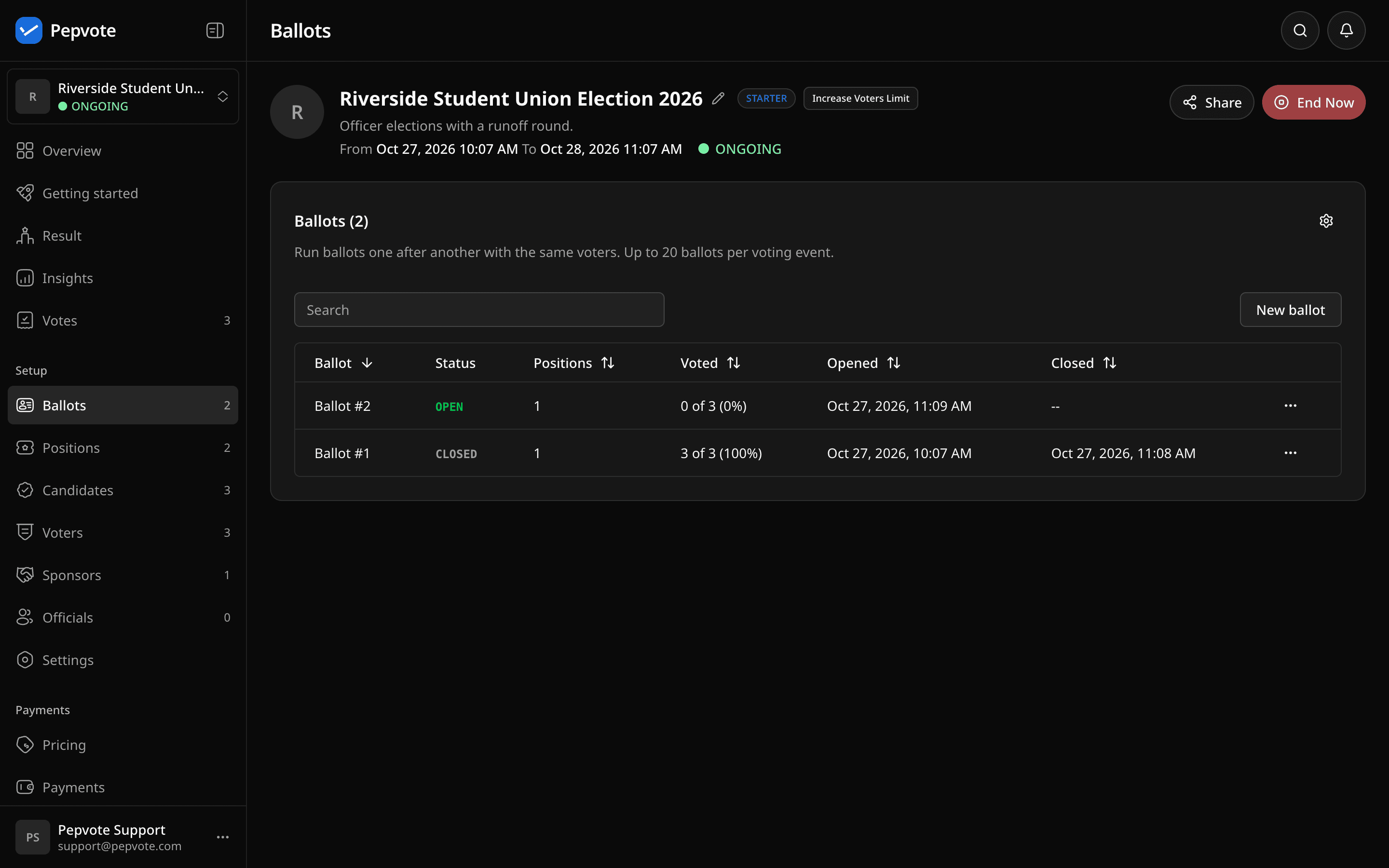
Task: Click the OPEN status of Ballot #2
Action: tap(449, 407)
